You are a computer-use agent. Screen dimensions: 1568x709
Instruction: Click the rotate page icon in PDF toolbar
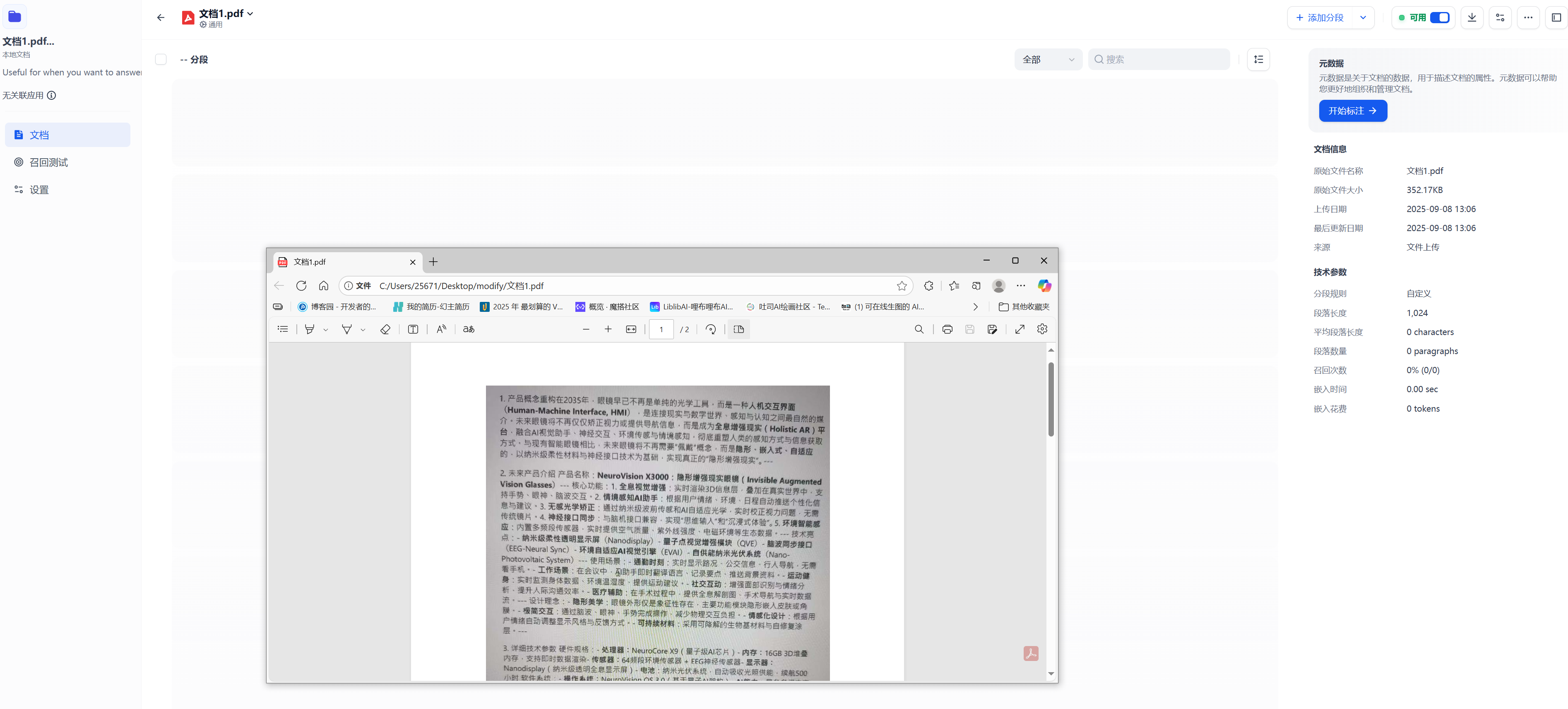(x=710, y=330)
